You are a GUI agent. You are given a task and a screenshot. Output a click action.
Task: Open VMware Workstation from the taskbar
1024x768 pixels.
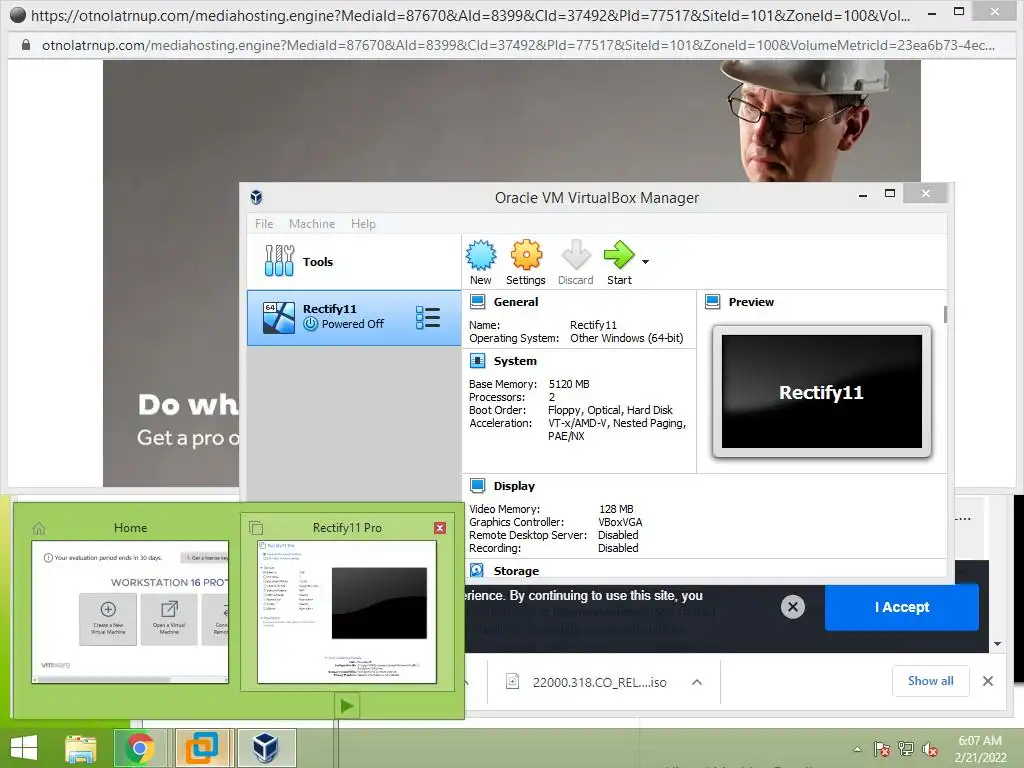click(x=202, y=748)
